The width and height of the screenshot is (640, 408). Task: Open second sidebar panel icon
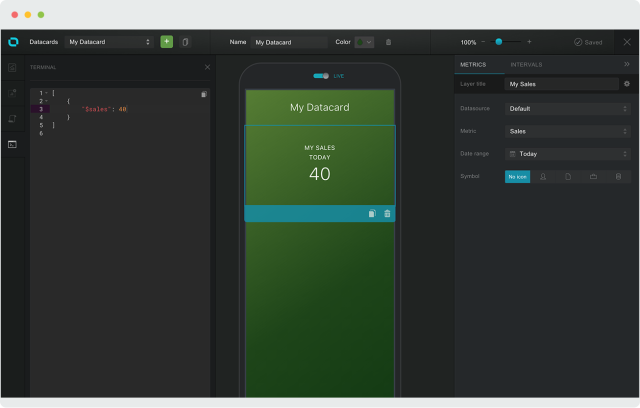pyautogui.click(x=12, y=93)
